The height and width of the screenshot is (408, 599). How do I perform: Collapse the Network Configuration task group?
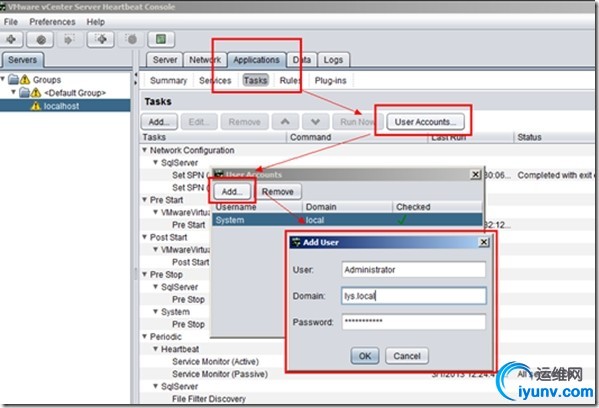[145, 150]
